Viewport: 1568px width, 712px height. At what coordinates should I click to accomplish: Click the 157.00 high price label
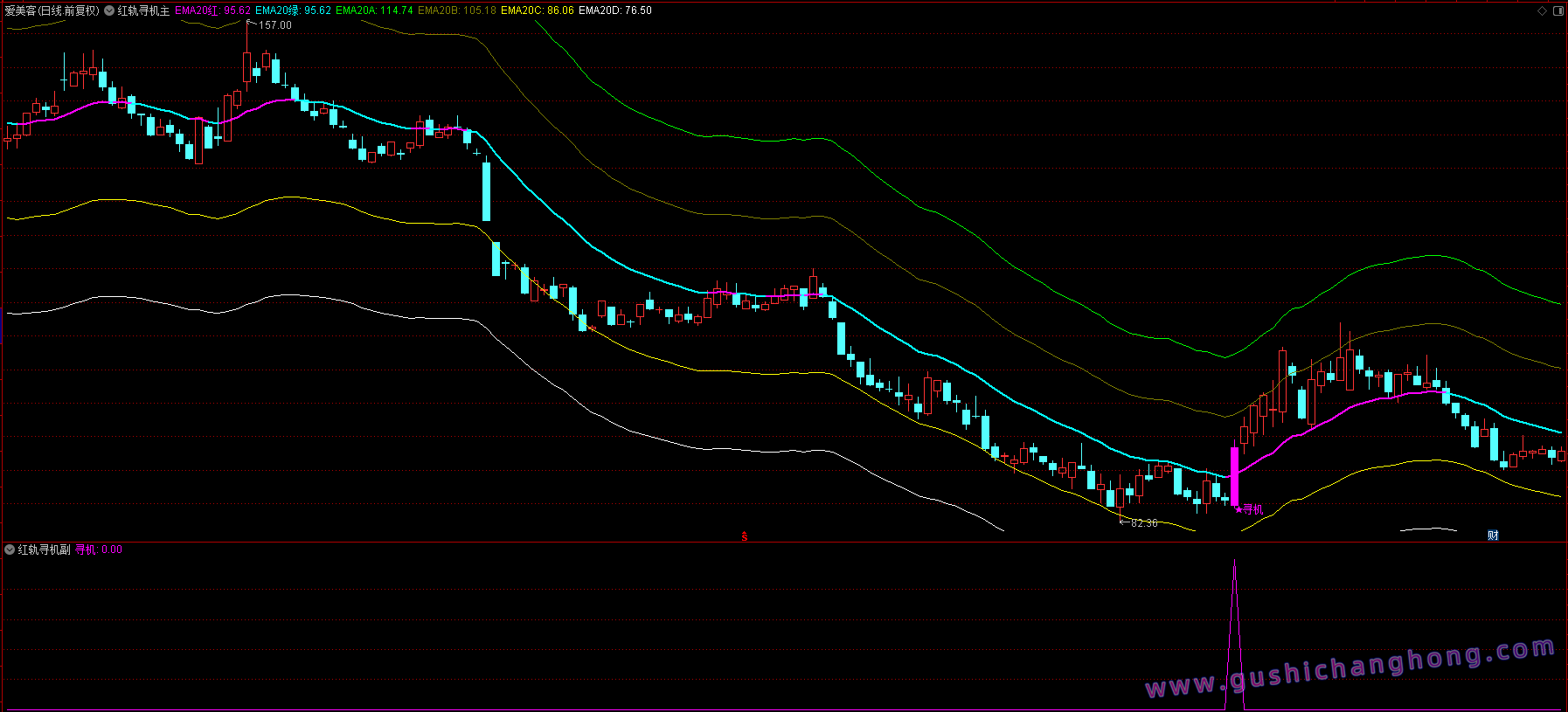tap(275, 25)
